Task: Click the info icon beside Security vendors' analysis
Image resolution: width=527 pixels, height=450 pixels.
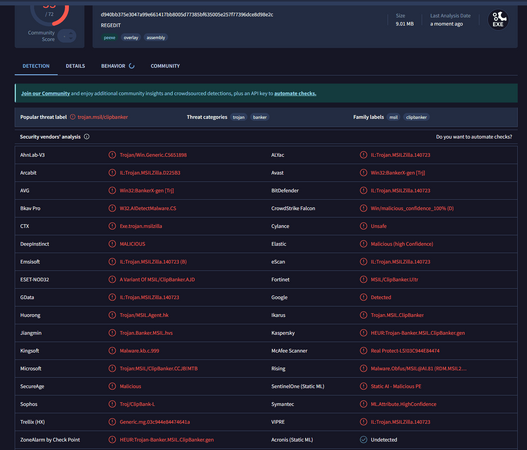Action: tap(87, 137)
